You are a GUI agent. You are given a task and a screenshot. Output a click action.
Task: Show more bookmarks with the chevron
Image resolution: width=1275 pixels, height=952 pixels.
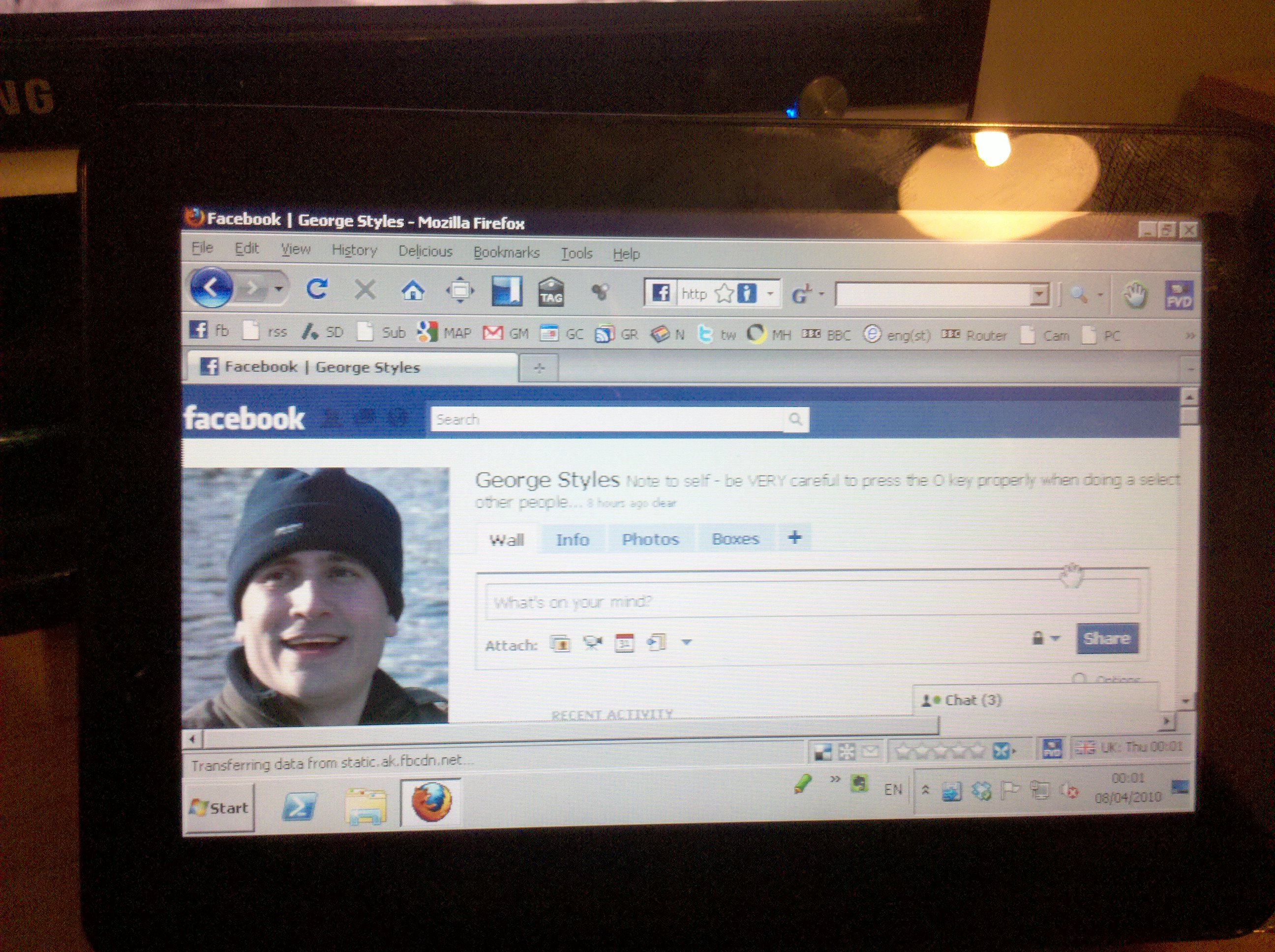(1190, 336)
